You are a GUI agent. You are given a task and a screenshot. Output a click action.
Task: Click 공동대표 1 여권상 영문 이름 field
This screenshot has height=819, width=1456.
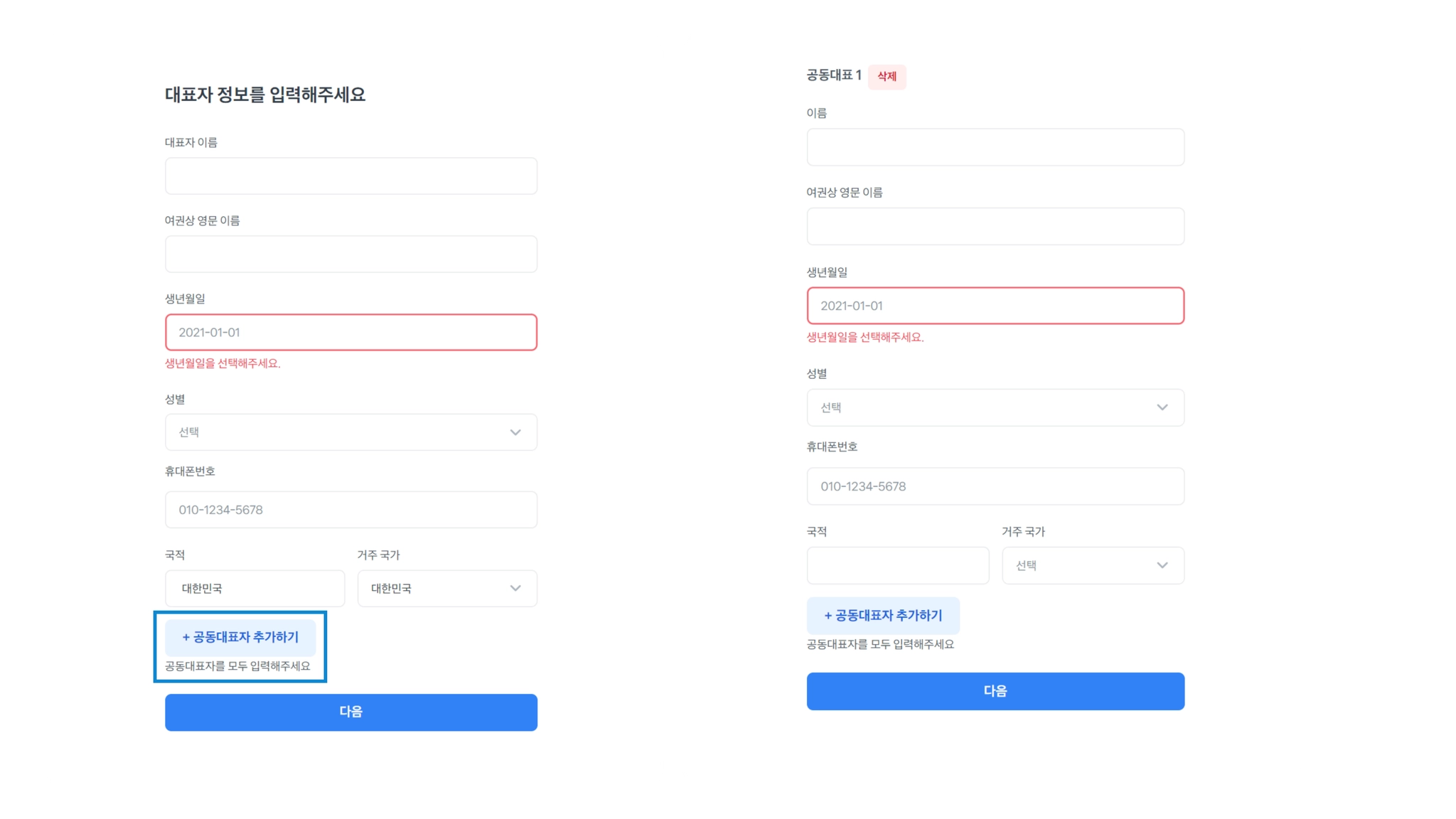995,226
